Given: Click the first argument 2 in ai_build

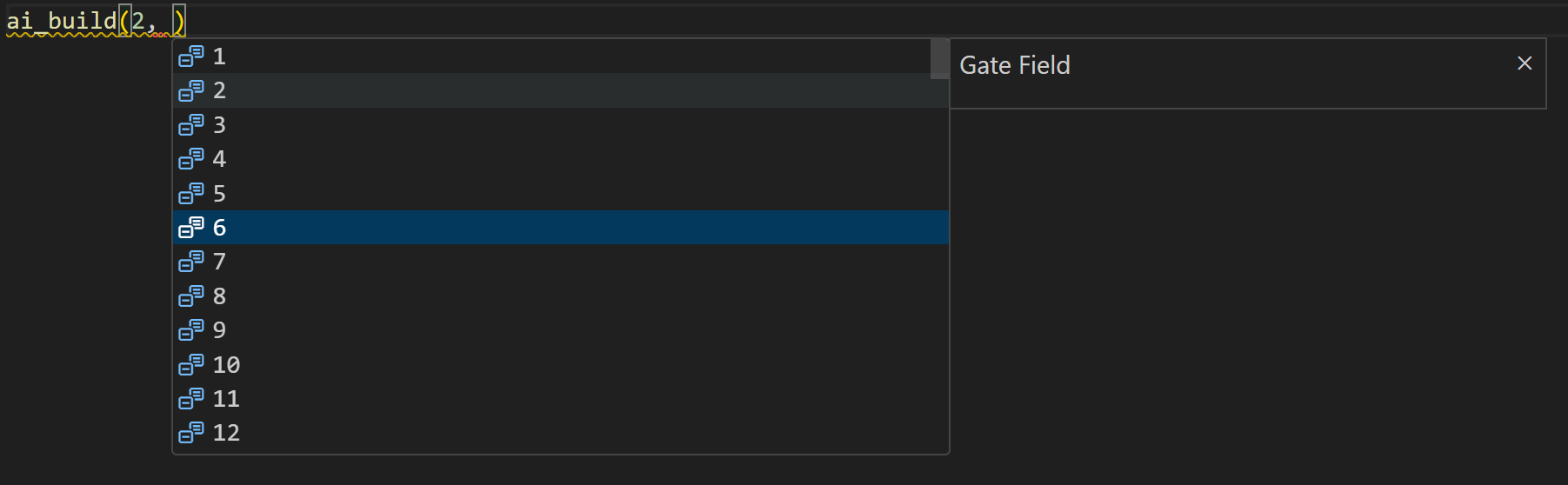Looking at the screenshot, I should (x=138, y=21).
